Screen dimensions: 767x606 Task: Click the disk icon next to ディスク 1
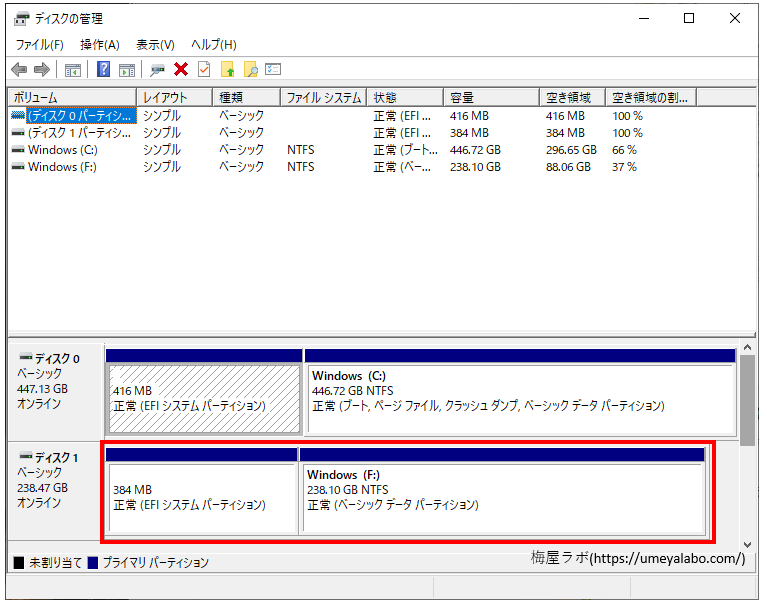tap(25, 456)
